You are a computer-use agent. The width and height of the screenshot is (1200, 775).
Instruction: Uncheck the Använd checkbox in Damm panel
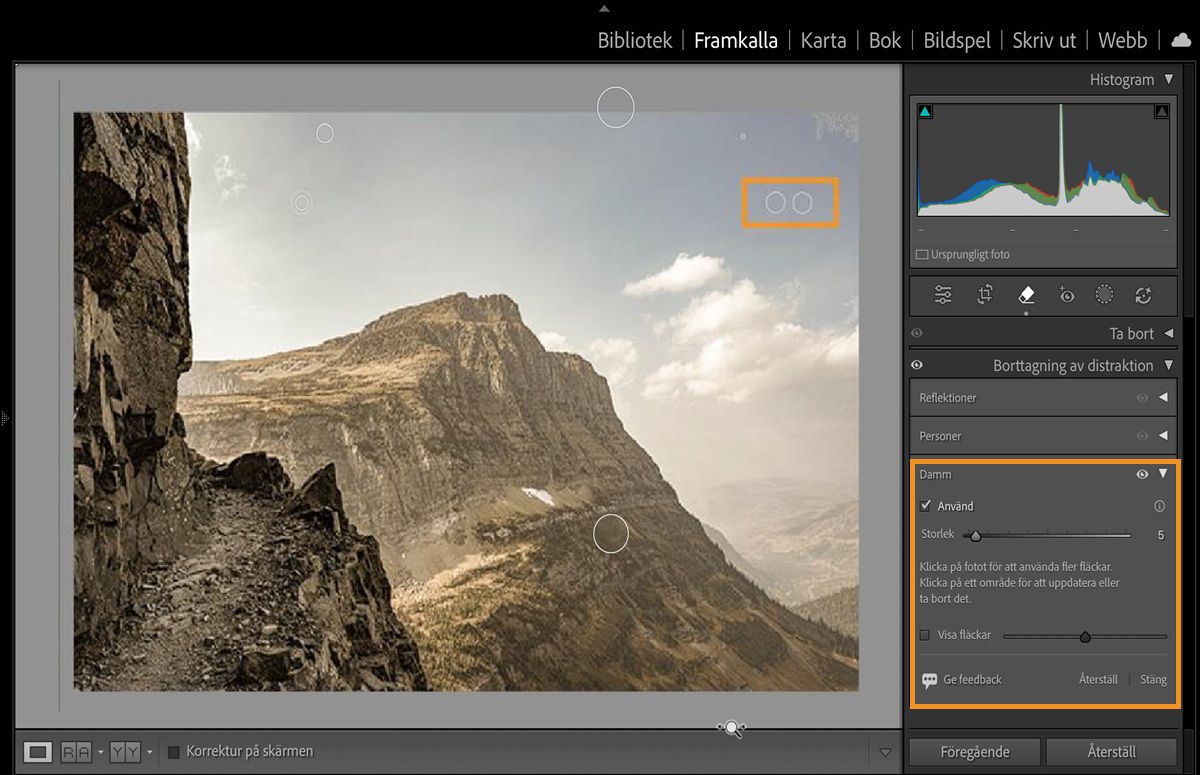926,505
